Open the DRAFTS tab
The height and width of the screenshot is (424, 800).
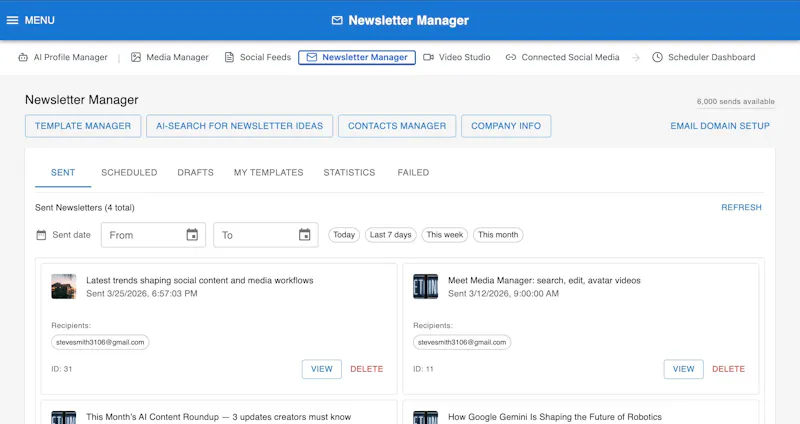pyautogui.click(x=195, y=172)
